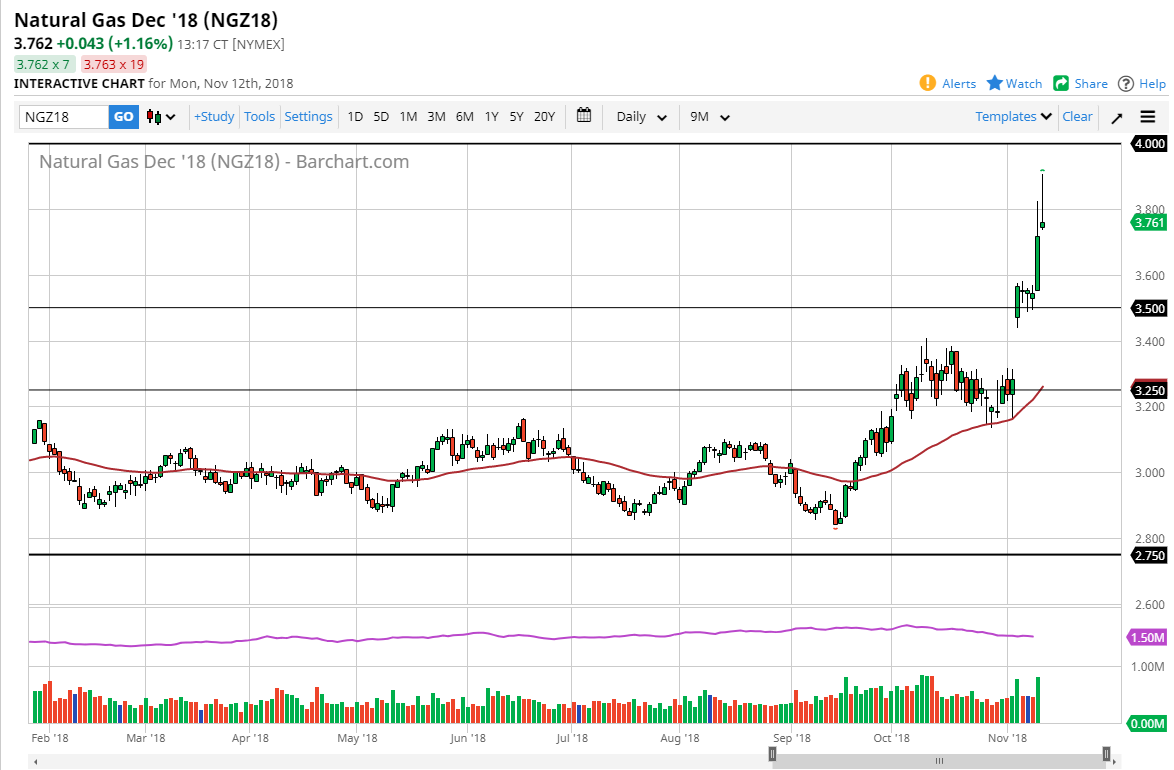This screenshot has width=1174, height=770.
Task: Open the candlestick chart type selector
Action: (161, 117)
